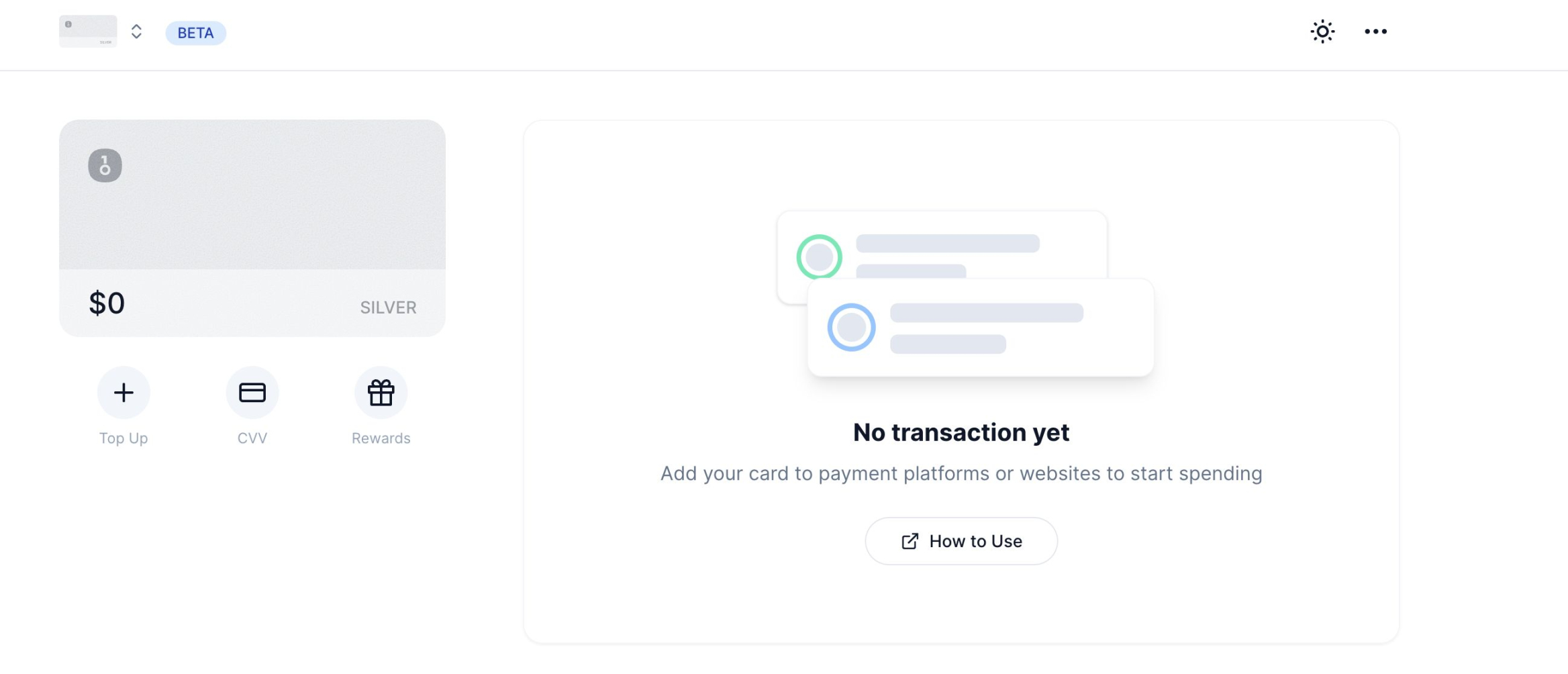Click the Top Up plus icon
Screen dimensions: 1568x674
[124, 392]
